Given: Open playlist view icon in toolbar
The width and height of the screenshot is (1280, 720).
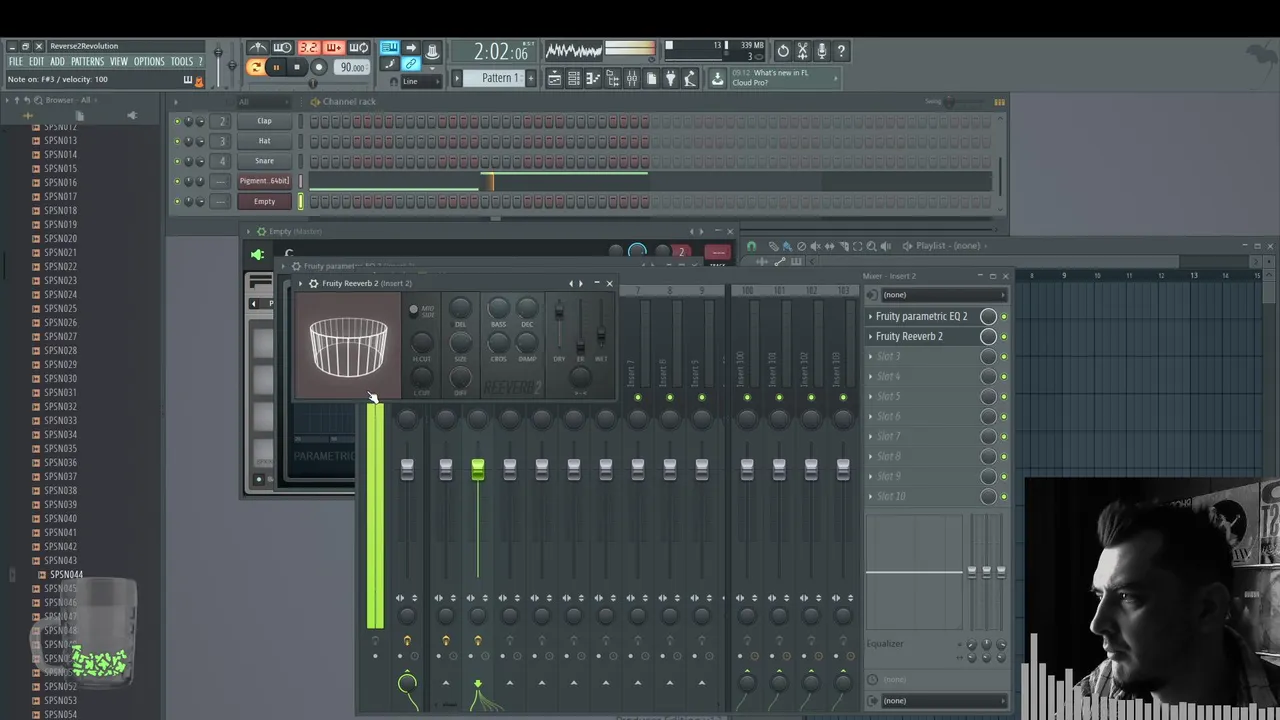Looking at the screenshot, I should tap(554, 78).
